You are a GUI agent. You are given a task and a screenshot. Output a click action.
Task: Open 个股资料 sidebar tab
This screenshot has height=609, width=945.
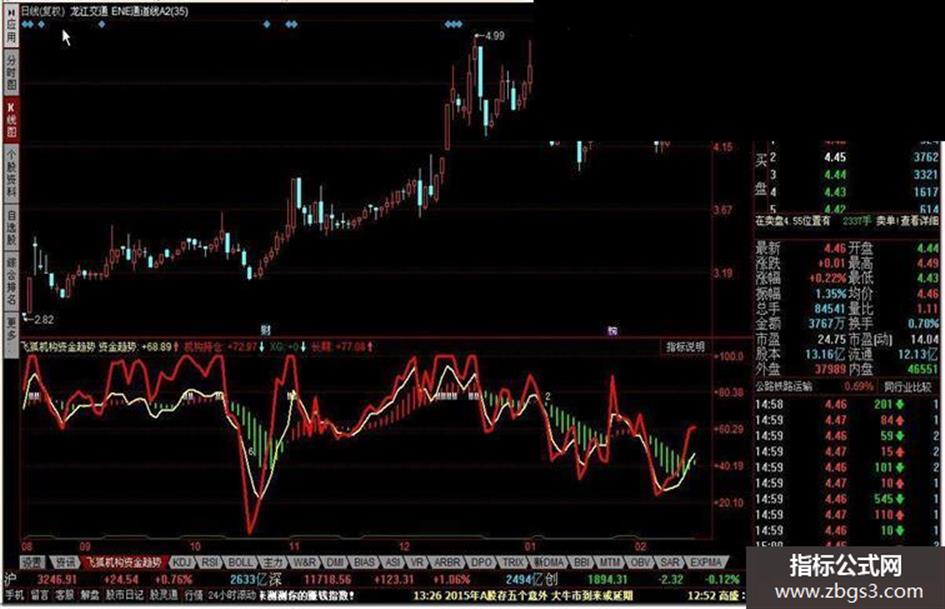pyautogui.click(x=11, y=174)
